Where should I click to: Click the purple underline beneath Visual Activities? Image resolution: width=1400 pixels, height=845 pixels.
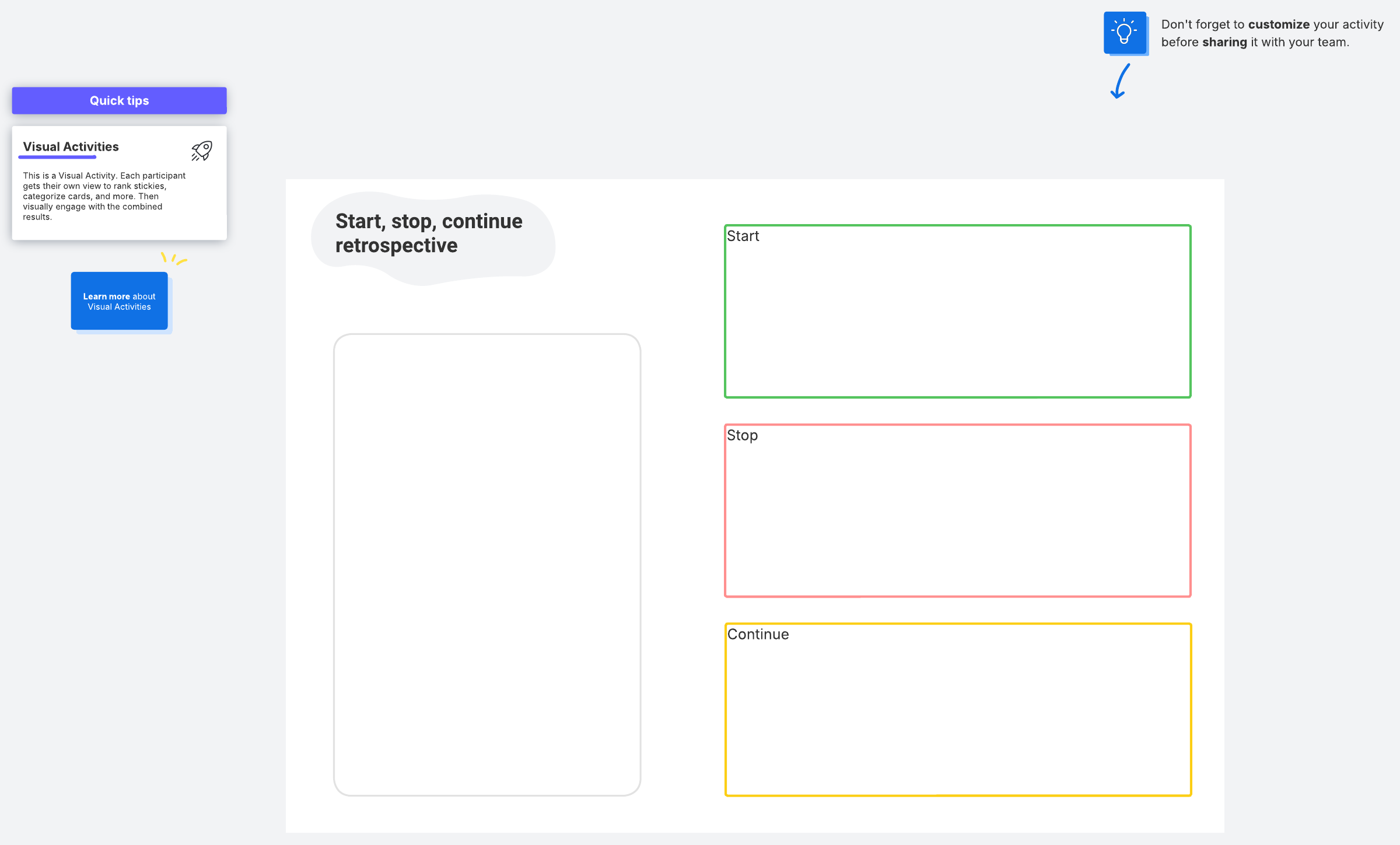pyautogui.click(x=57, y=157)
